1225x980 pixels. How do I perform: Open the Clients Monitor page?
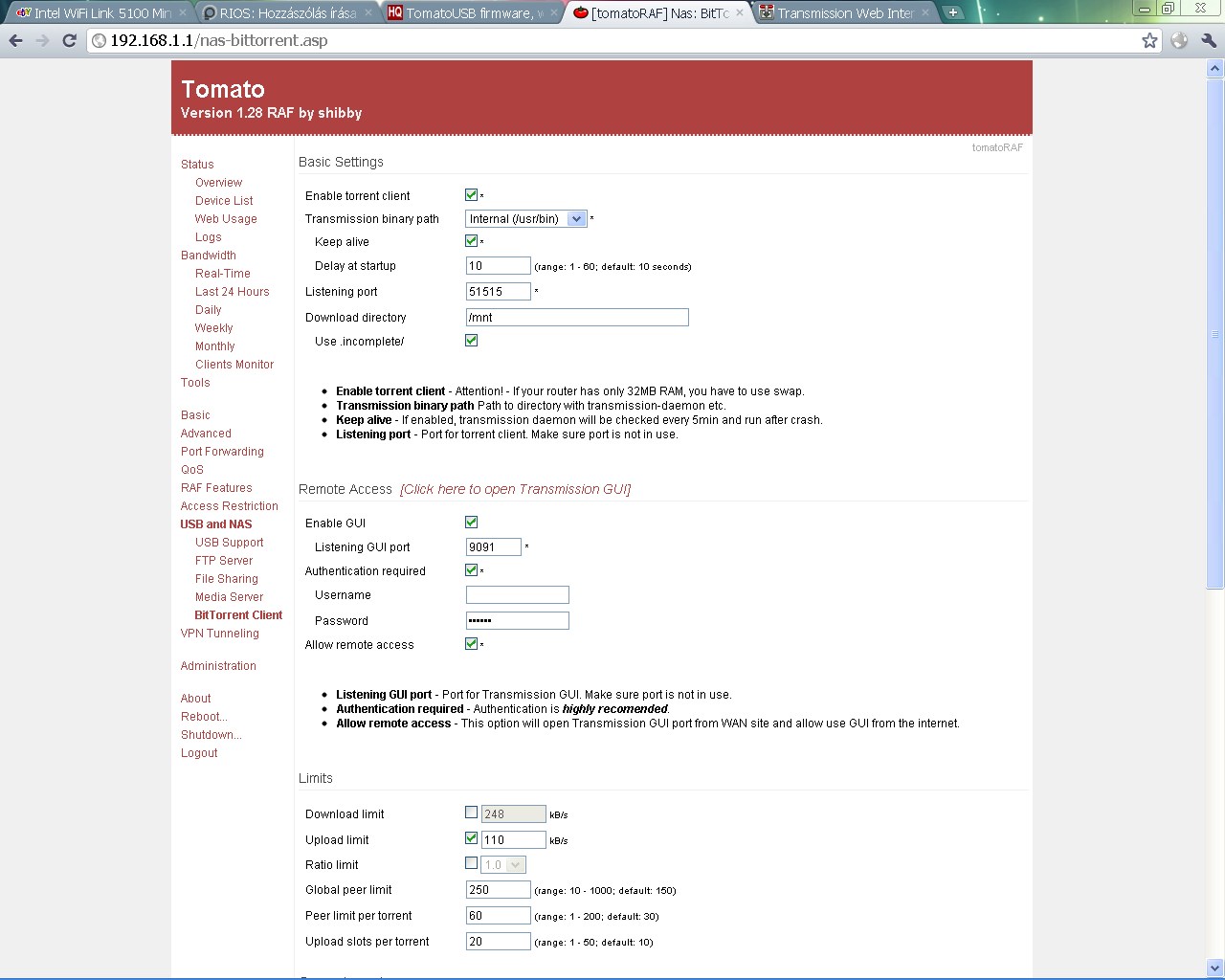[x=234, y=365]
